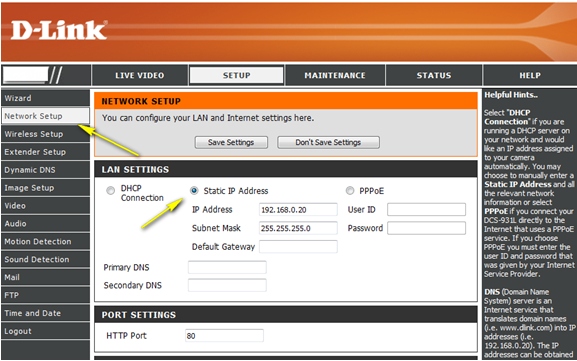Image resolution: width=577 pixels, height=361 pixels.
Task: Open Motion Detection settings
Action: point(45,242)
